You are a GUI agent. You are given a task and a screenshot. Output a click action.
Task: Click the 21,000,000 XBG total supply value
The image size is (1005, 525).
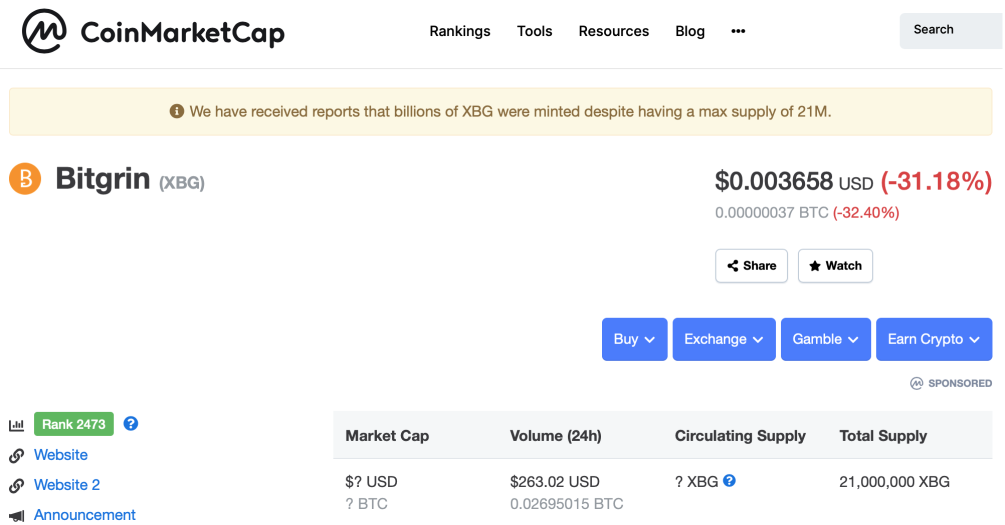click(894, 481)
